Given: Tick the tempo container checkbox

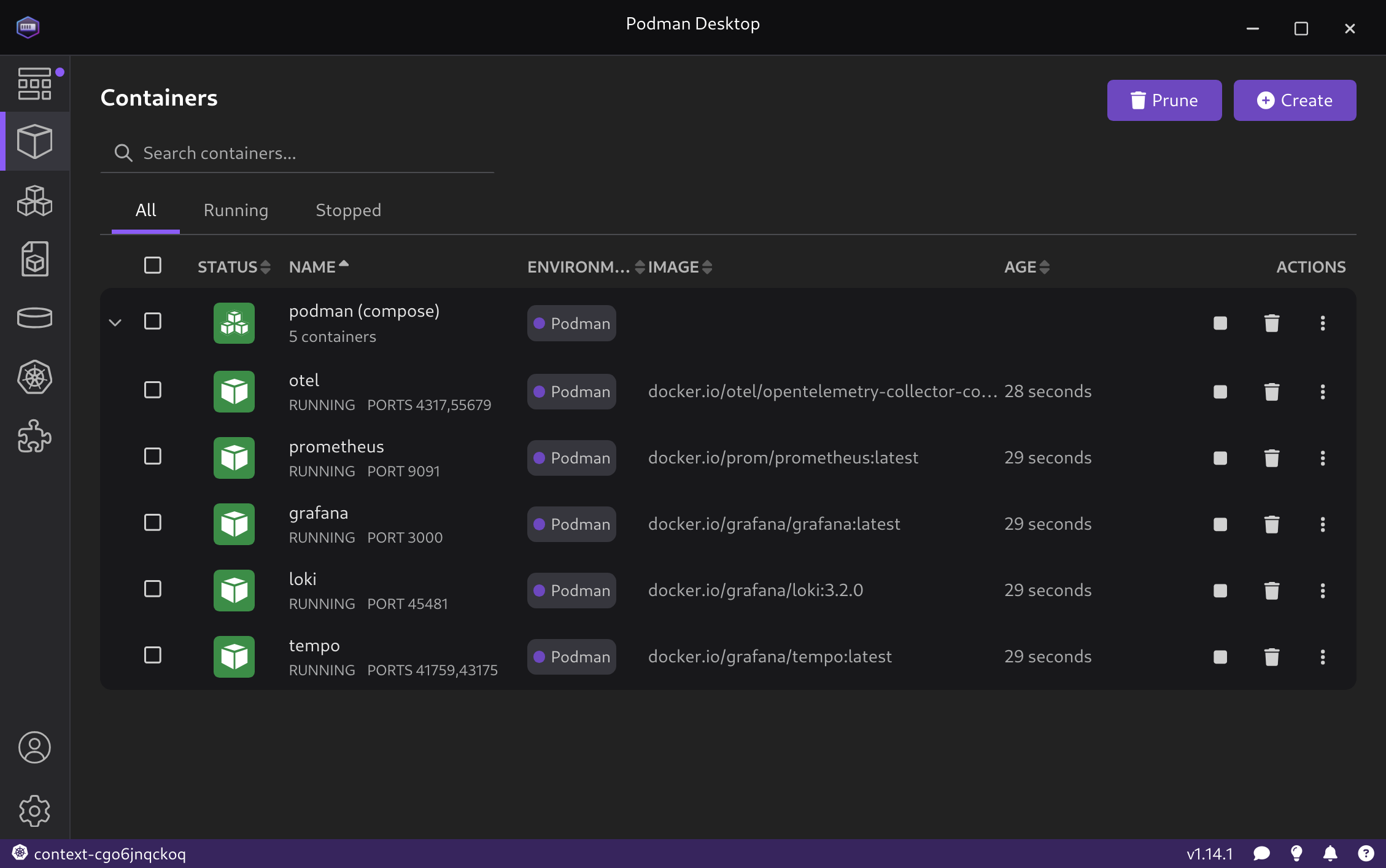Looking at the screenshot, I should (153, 655).
